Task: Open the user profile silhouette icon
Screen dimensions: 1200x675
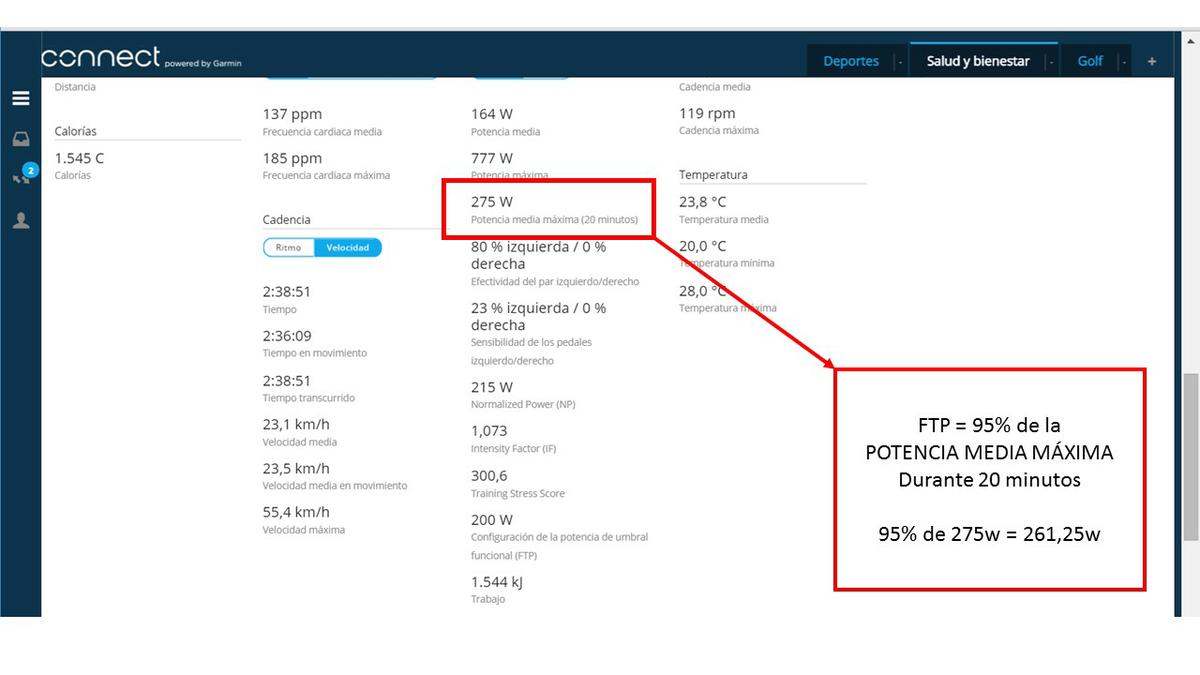Action: click(20, 221)
